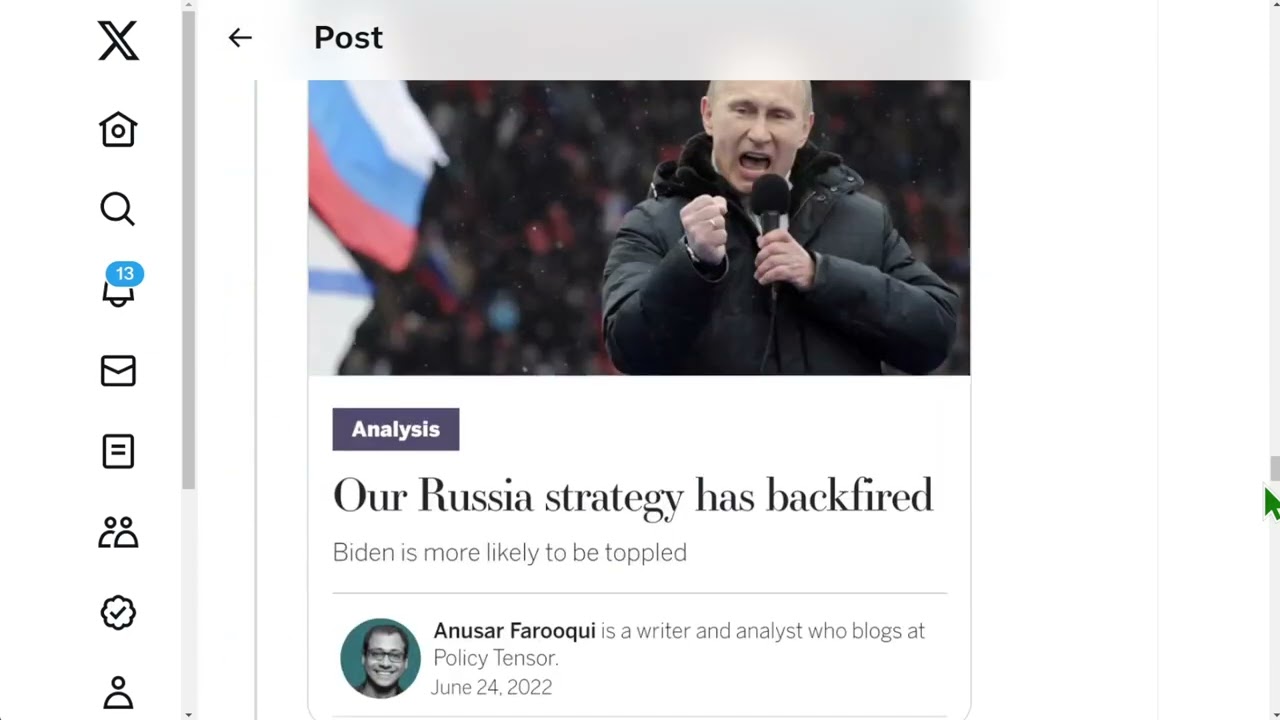Click author name Anusar Farooqui
This screenshot has height=720, width=1280.
pos(514,631)
